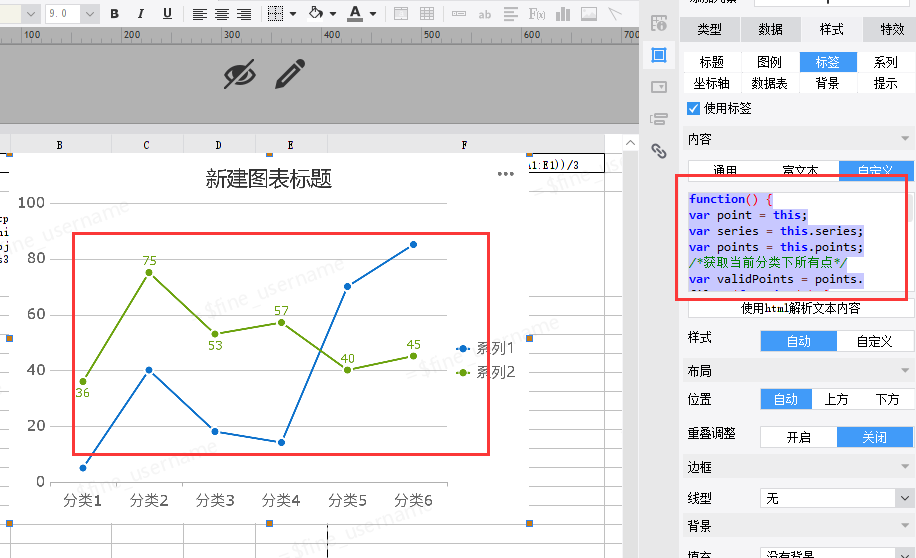This screenshot has width=916, height=558.
Task: Click the insert slope line icon
Action: [x=615, y=13]
